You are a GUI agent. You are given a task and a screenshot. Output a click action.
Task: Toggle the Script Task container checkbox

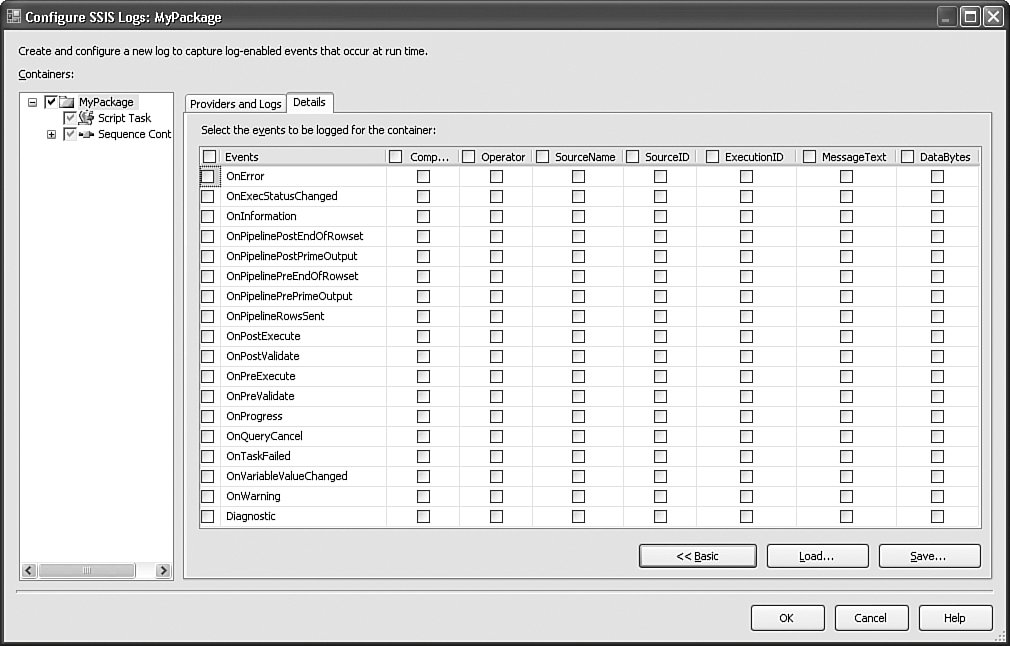pyautogui.click(x=70, y=118)
